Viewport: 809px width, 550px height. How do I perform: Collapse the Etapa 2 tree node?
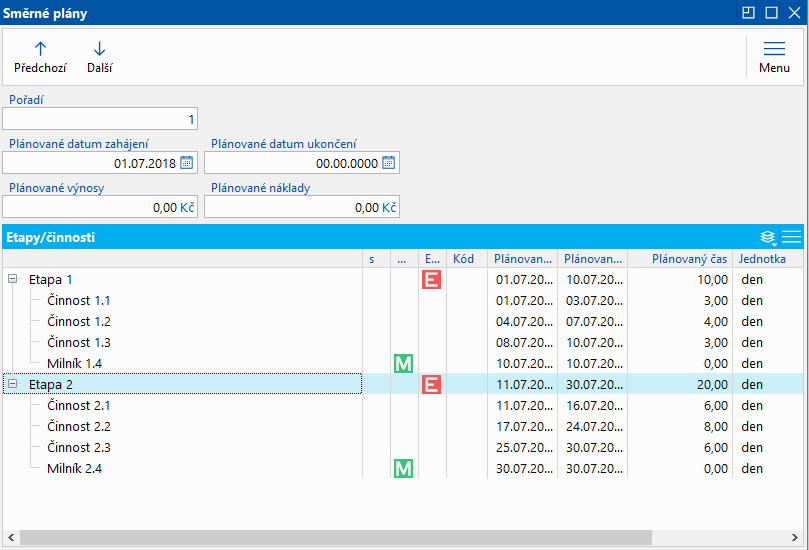click(x=13, y=384)
